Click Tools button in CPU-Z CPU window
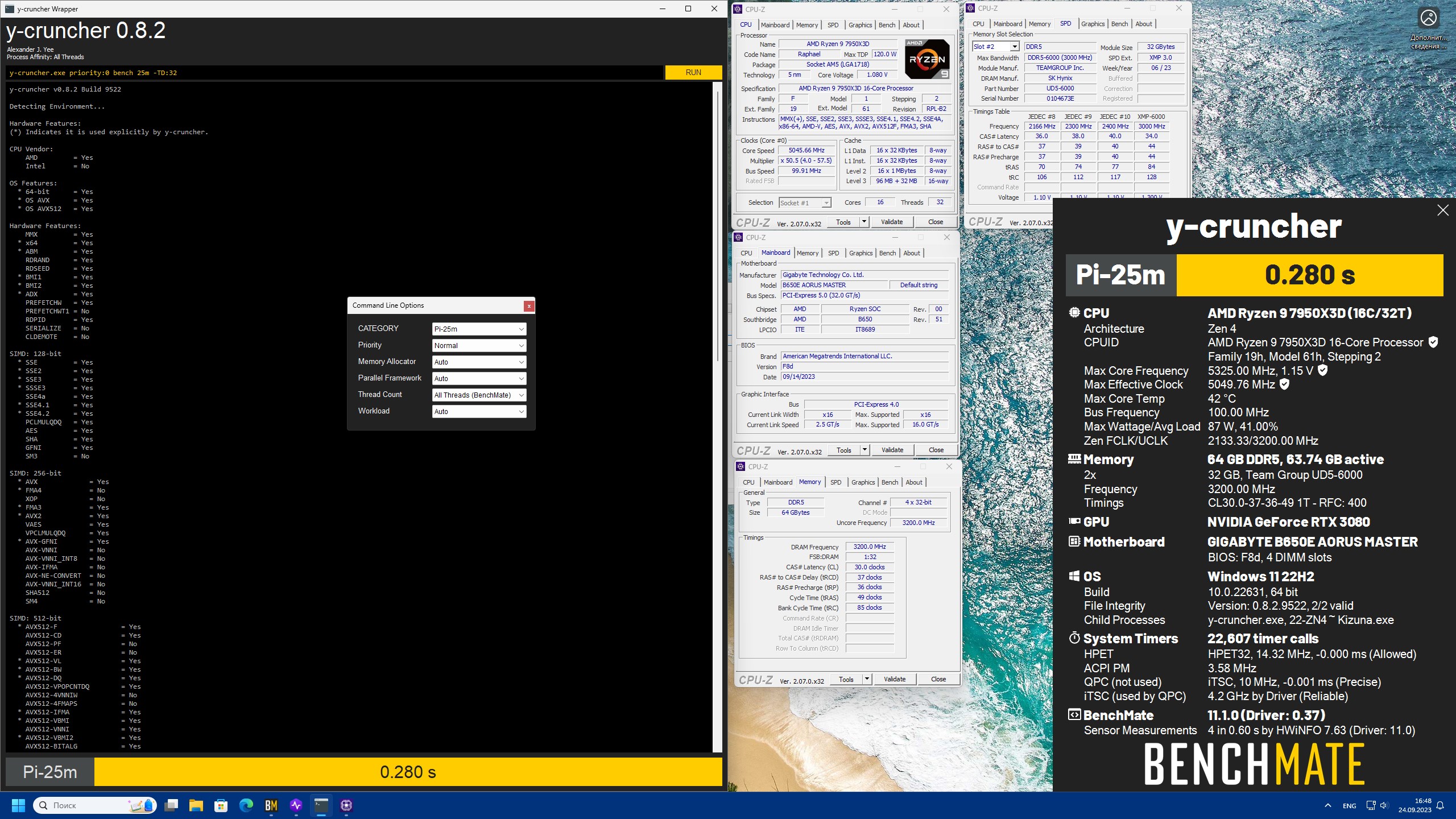 [843, 222]
